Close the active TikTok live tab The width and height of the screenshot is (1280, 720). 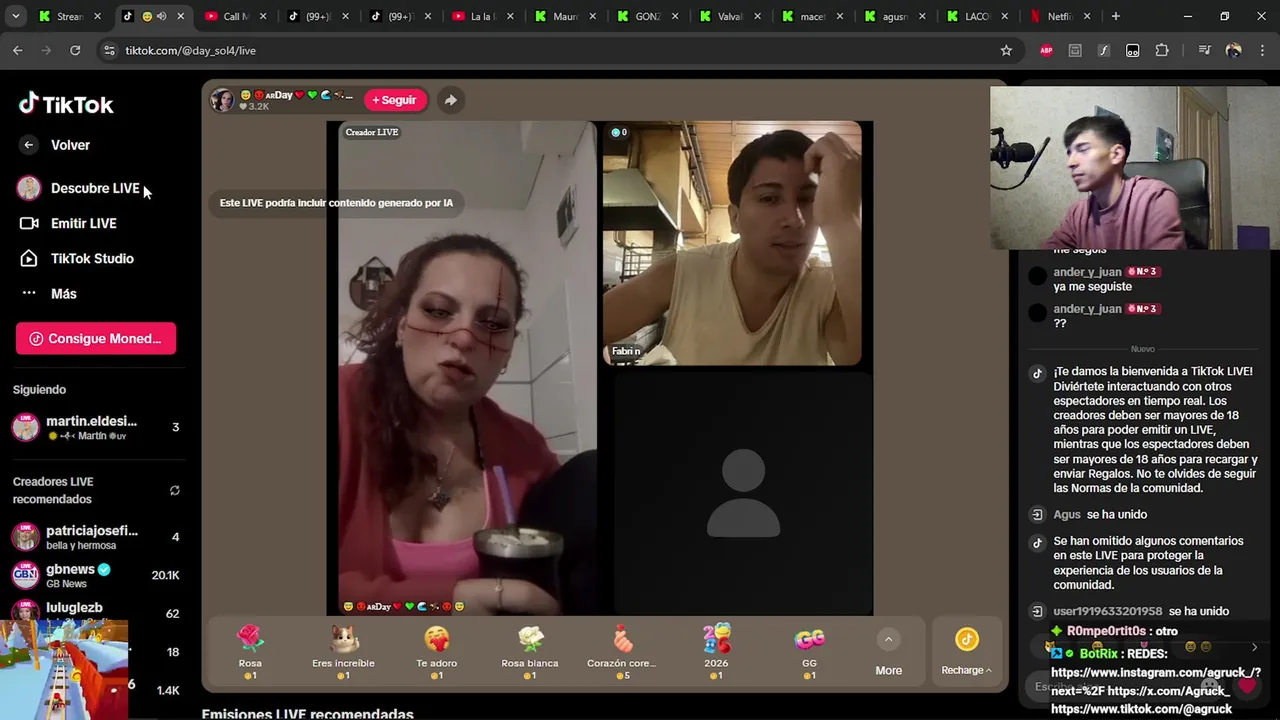pyautogui.click(x=181, y=16)
